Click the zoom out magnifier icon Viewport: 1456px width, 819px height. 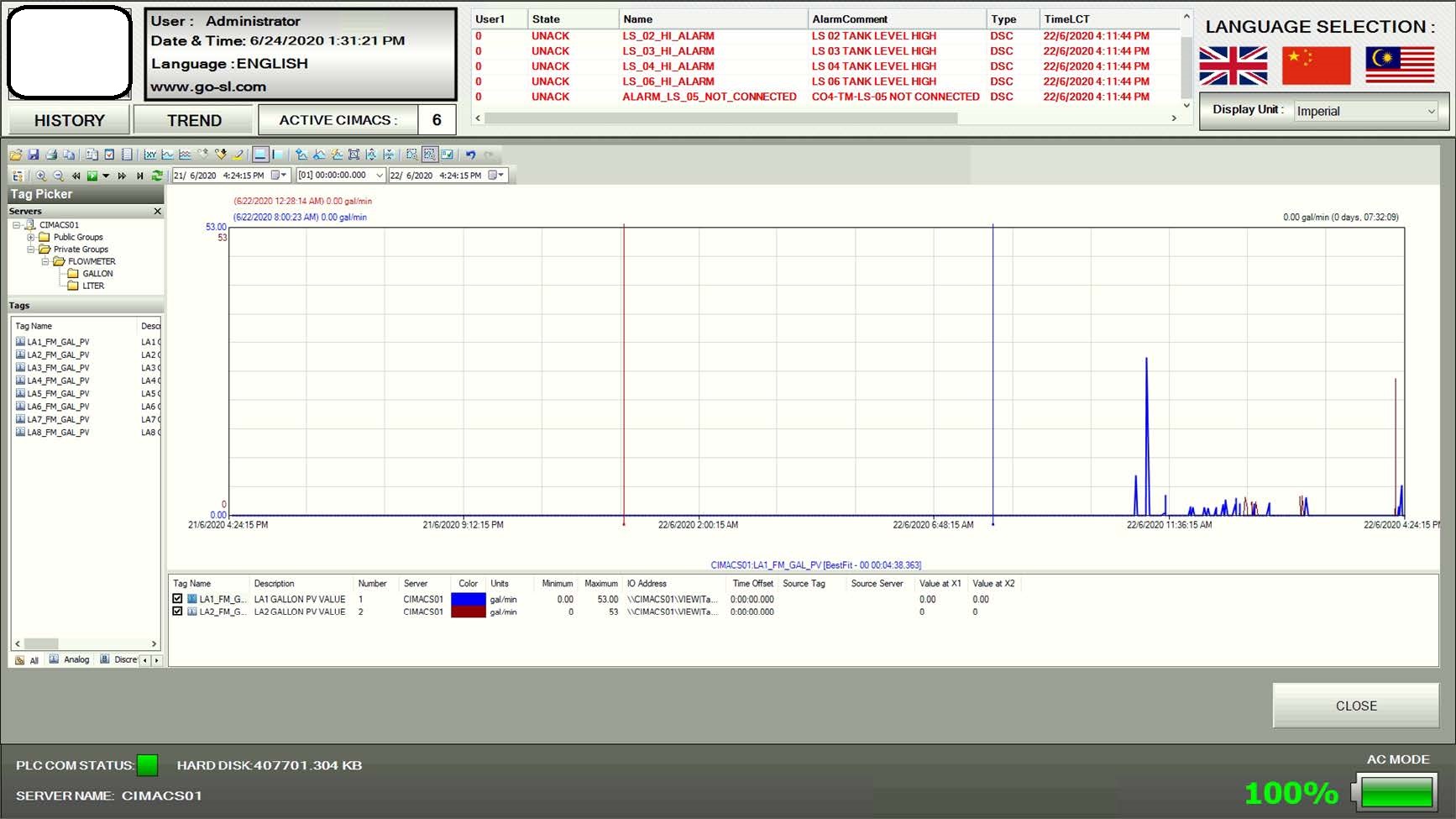click(58, 176)
